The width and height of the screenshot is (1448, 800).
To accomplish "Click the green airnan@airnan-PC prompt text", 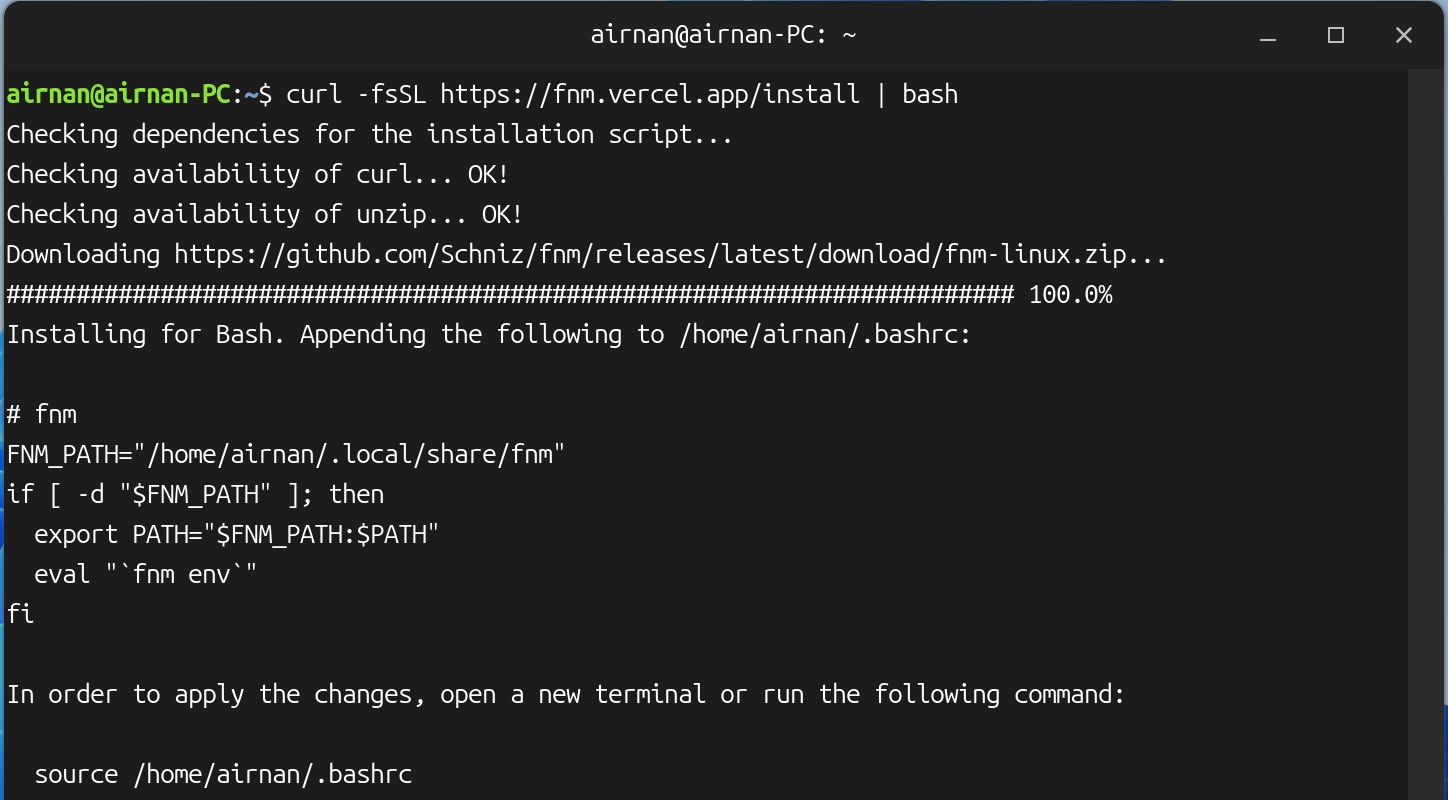I will 119,94.
